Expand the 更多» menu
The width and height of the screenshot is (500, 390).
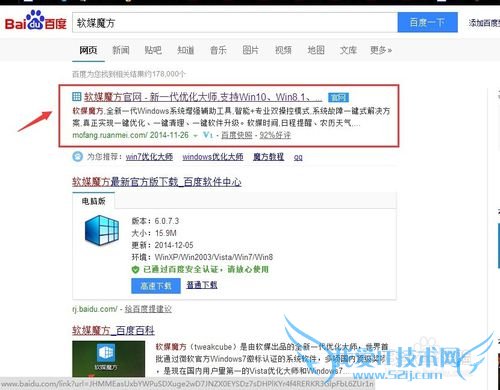click(381, 50)
